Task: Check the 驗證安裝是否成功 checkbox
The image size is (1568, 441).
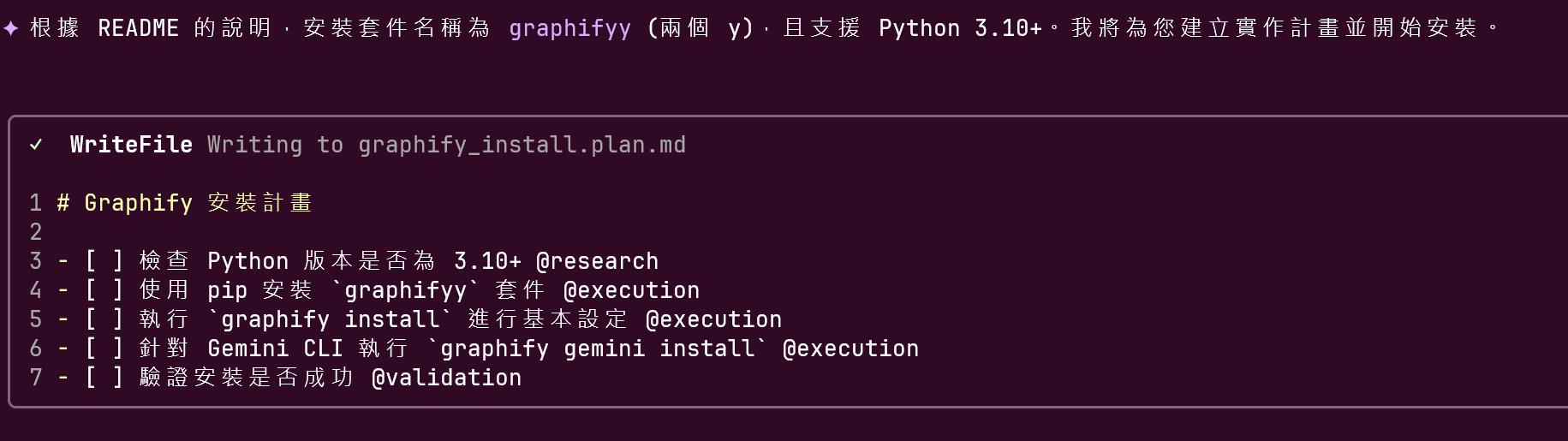Action: [104, 378]
